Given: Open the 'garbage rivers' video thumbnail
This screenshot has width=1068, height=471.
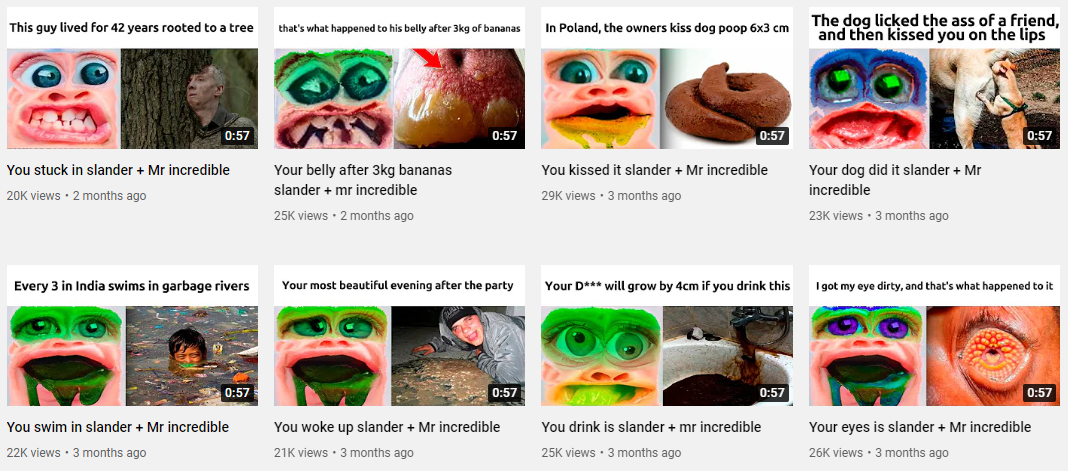Looking at the screenshot, I should tap(132, 336).
